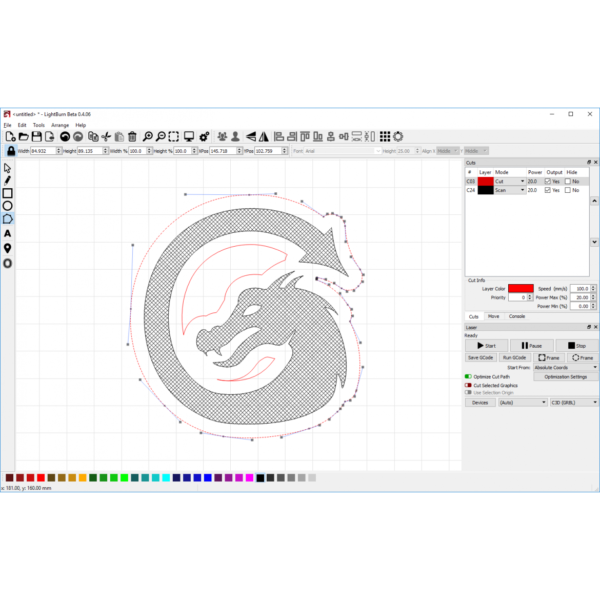
Task: Click the lock aspect ratio padlock
Action: pyautogui.click(x=11, y=150)
